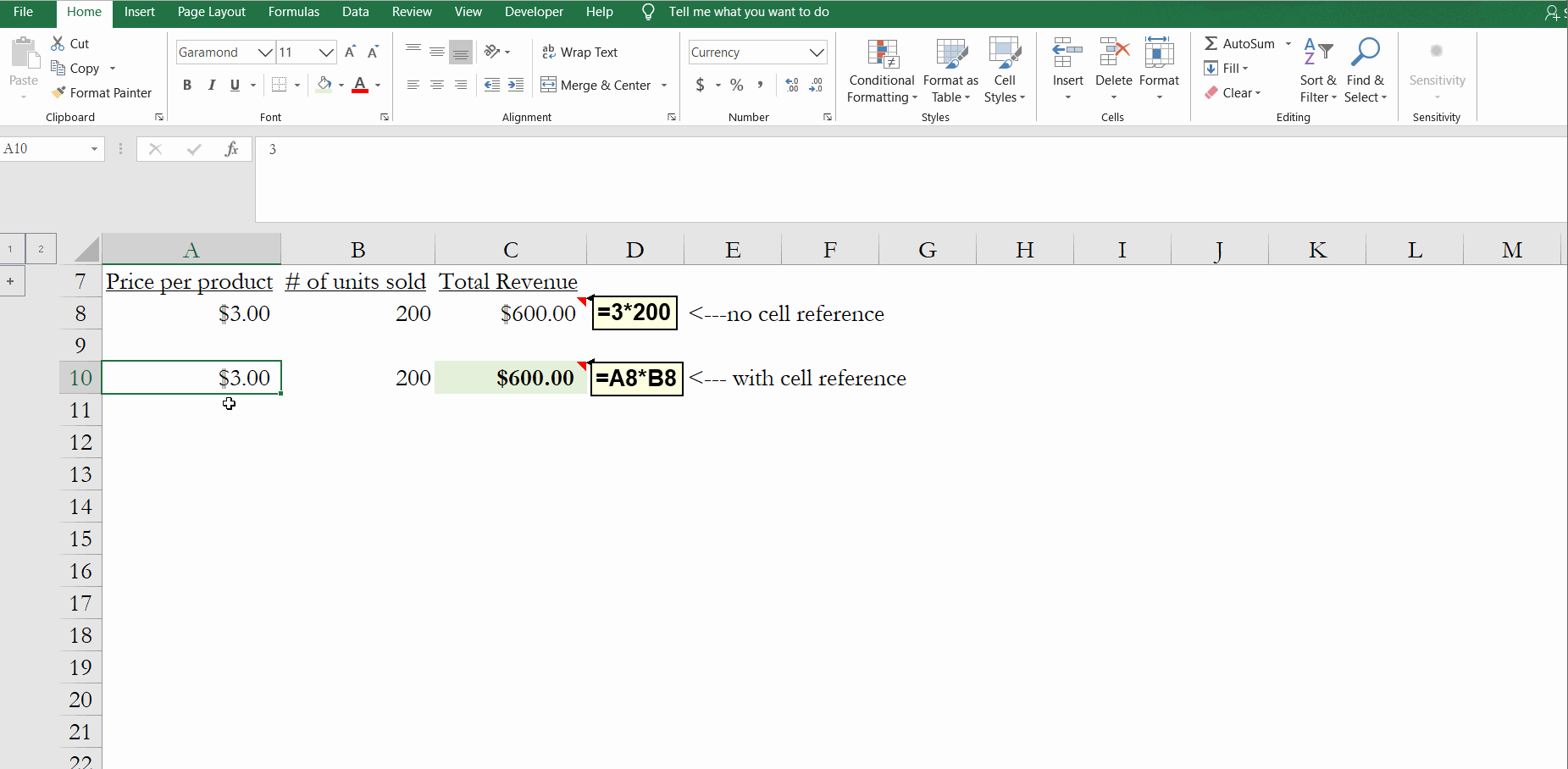Image resolution: width=1568 pixels, height=769 pixels.
Task: Switch to the Formulas ribbon tab
Action: 293,11
